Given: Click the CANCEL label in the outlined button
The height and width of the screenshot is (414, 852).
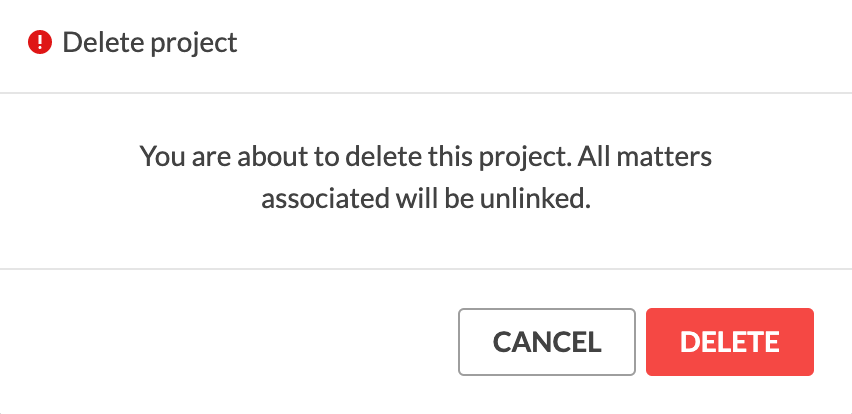Looking at the screenshot, I should coord(547,342).
